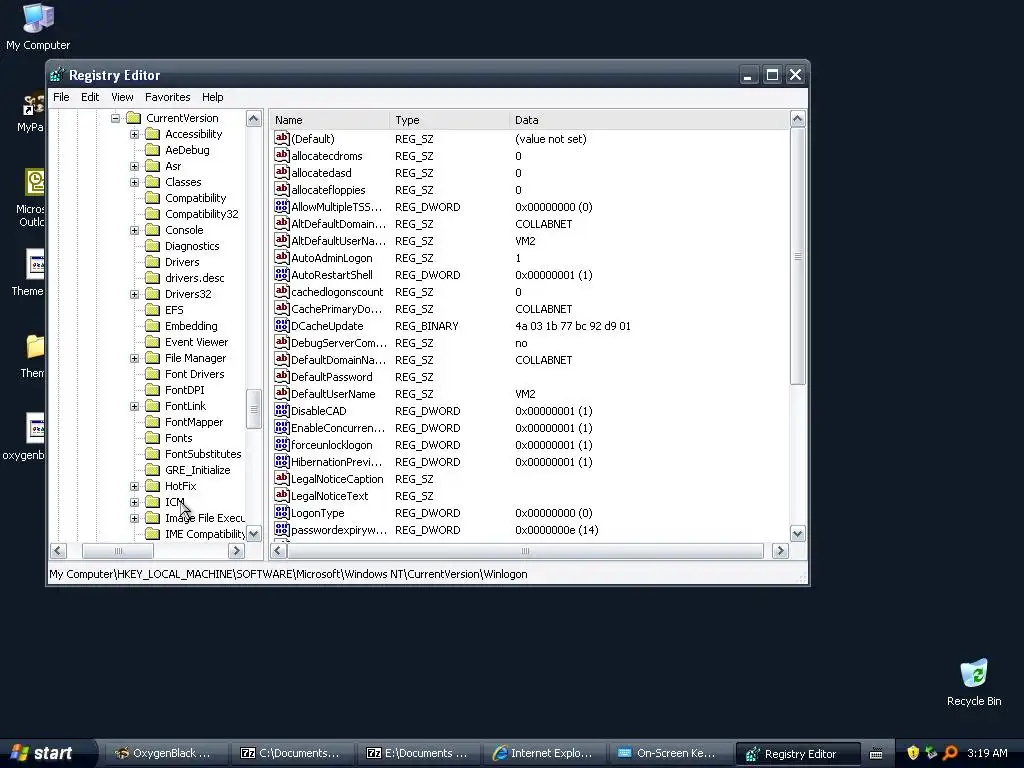Image resolution: width=1024 pixels, height=768 pixels.
Task: Select the DefaultUserName value
Action: pyautogui.click(x=333, y=394)
